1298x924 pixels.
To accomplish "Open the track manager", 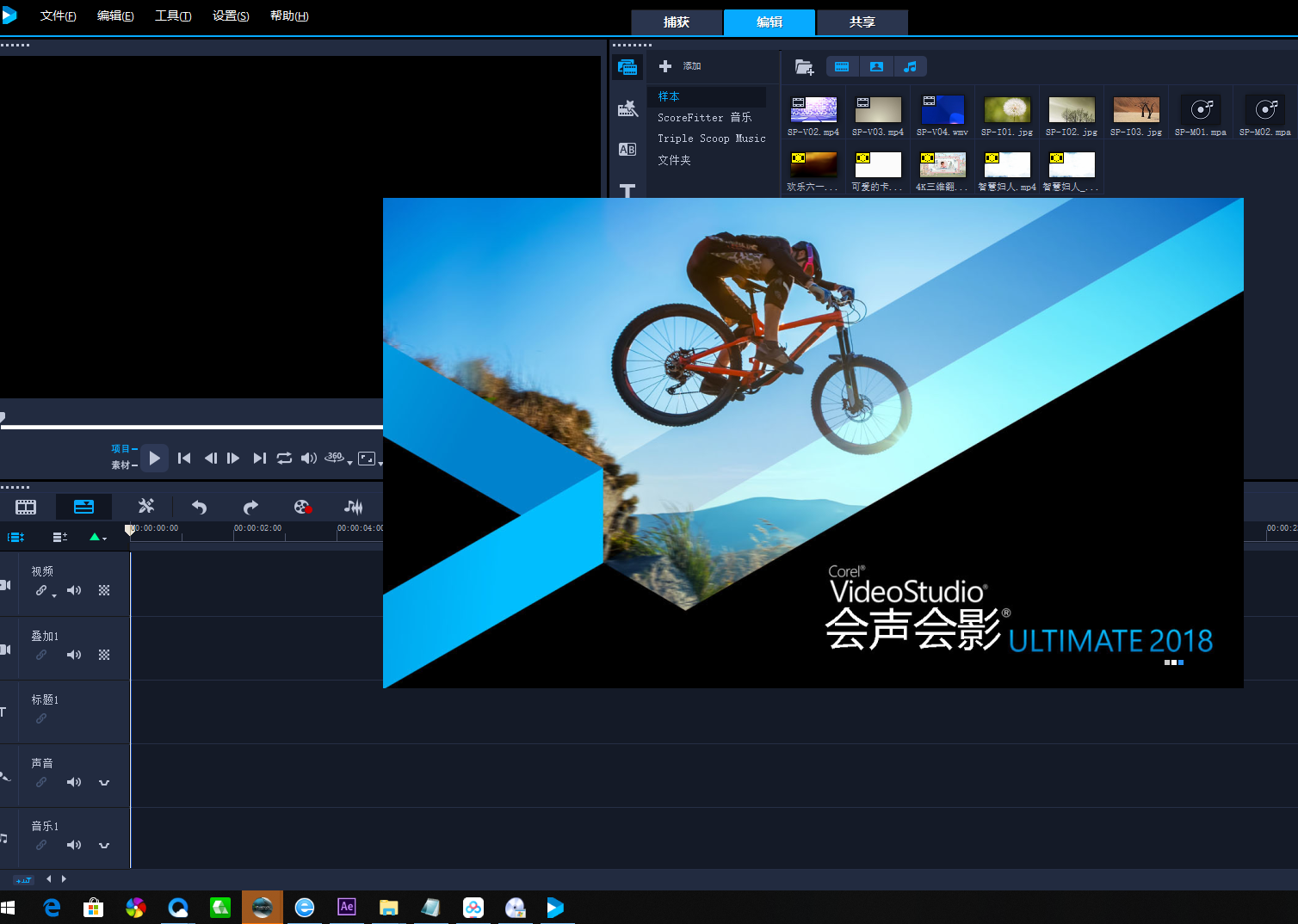I will point(59,537).
